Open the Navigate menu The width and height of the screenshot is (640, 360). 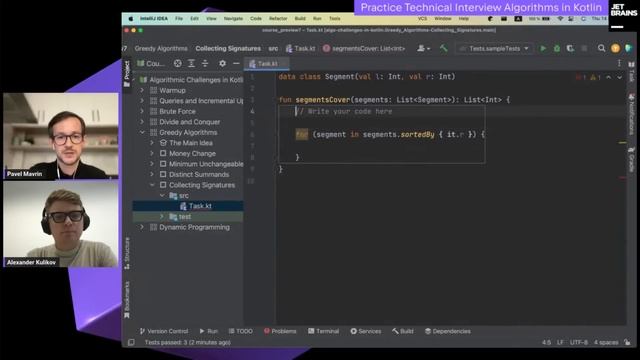[233, 19]
